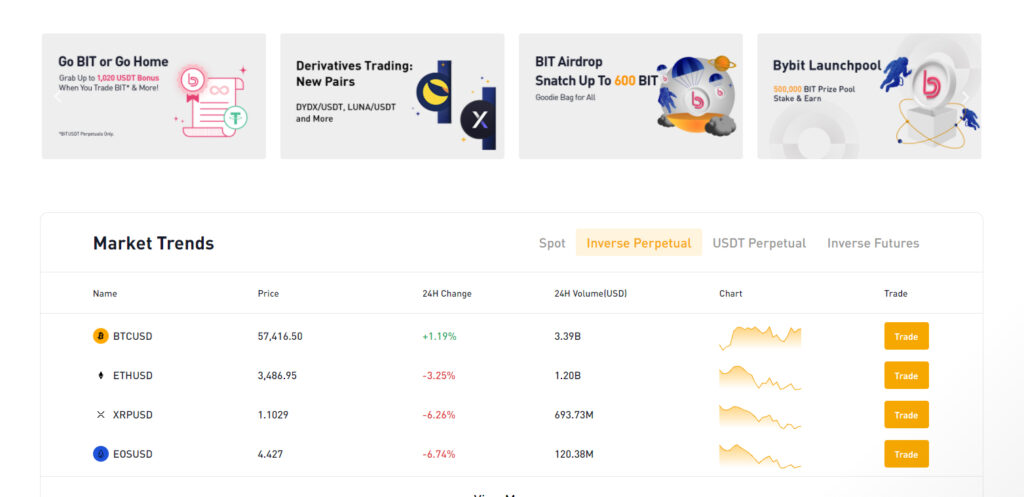The image size is (1024, 497).
Task: Click the Trade button for ETHUSD
Action: (x=906, y=376)
